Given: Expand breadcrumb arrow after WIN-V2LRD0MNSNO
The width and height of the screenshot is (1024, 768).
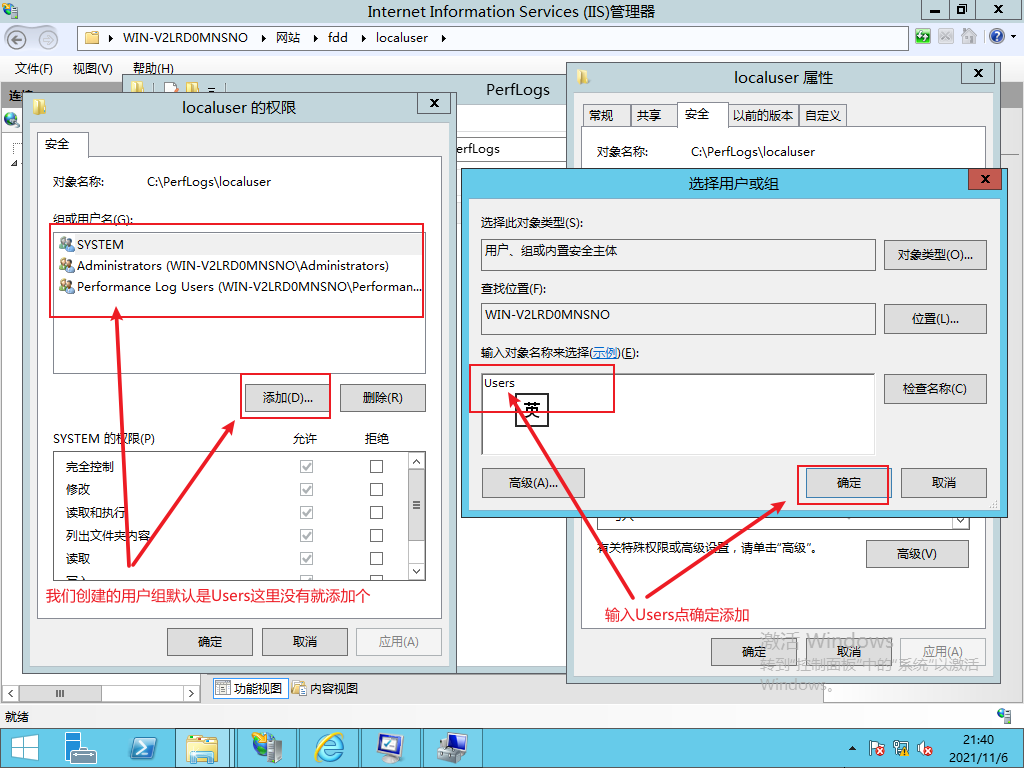Looking at the screenshot, I should pyautogui.click(x=263, y=39).
